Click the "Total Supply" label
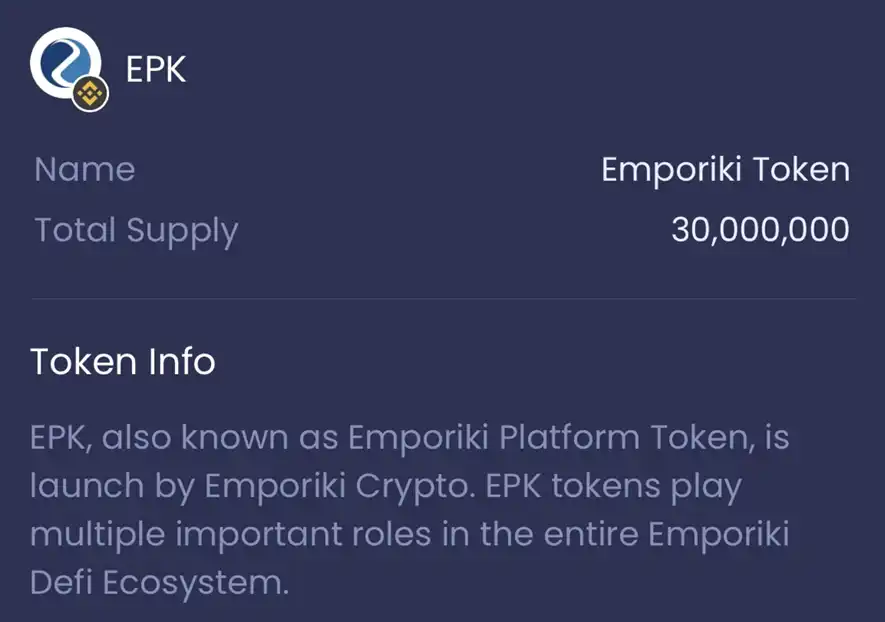Image resolution: width=885 pixels, height=622 pixels. 136,230
